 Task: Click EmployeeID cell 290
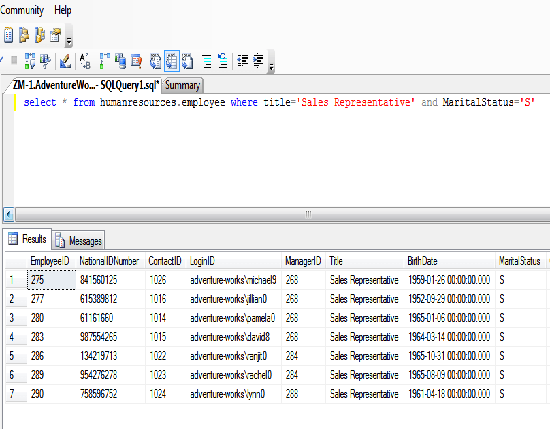(51, 394)
